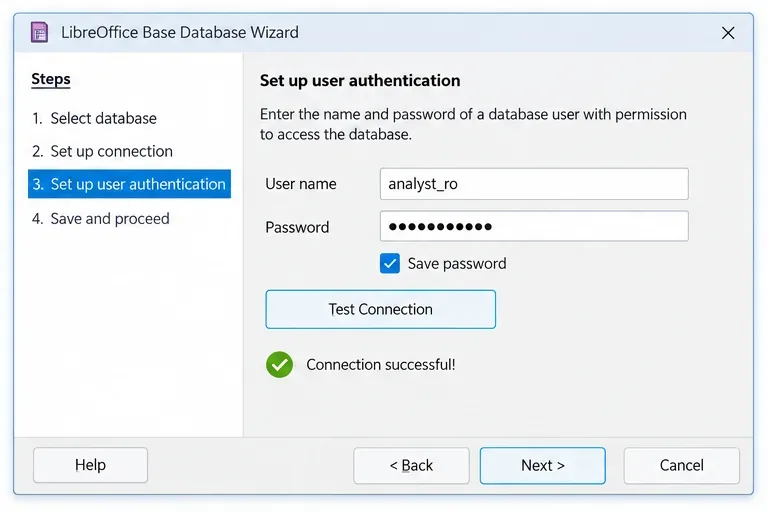Click the green connection success checkmark icon
The width and height of the screenshot is (768, 512).
tap(280, 365)
